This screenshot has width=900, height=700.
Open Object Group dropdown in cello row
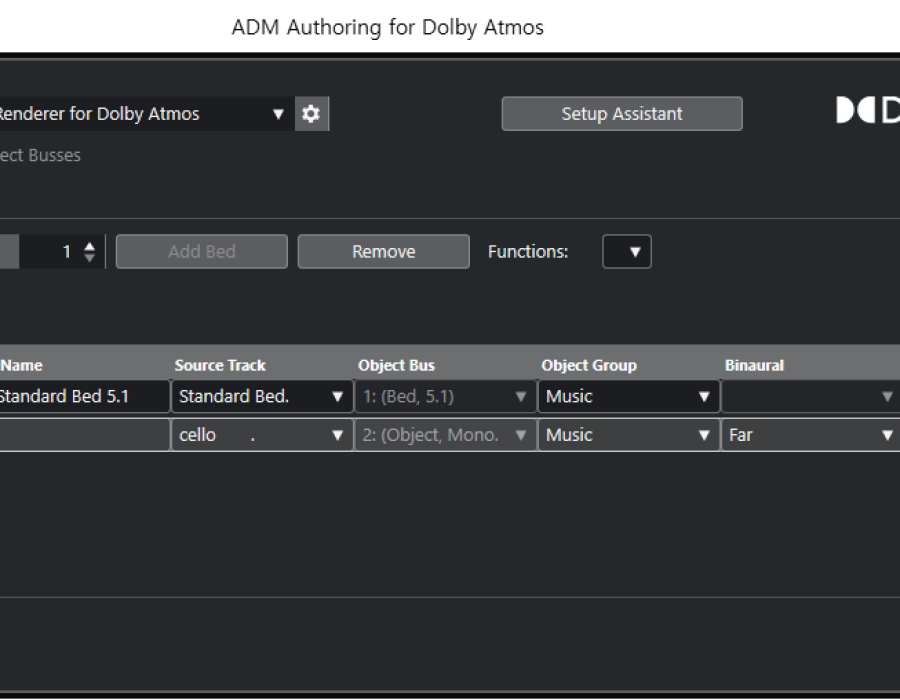[629, 435]
